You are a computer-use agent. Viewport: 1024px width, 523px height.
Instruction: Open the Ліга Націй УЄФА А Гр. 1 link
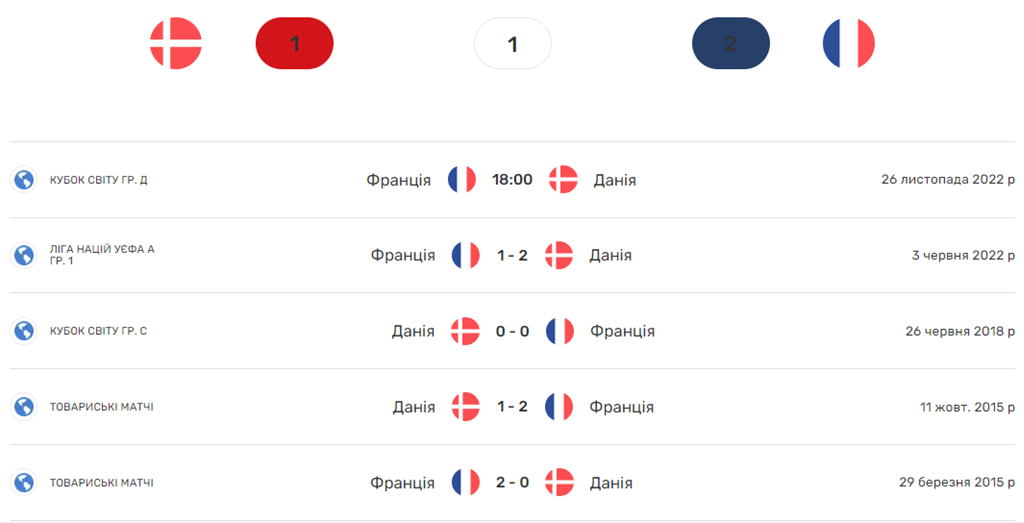pos(102,255)
